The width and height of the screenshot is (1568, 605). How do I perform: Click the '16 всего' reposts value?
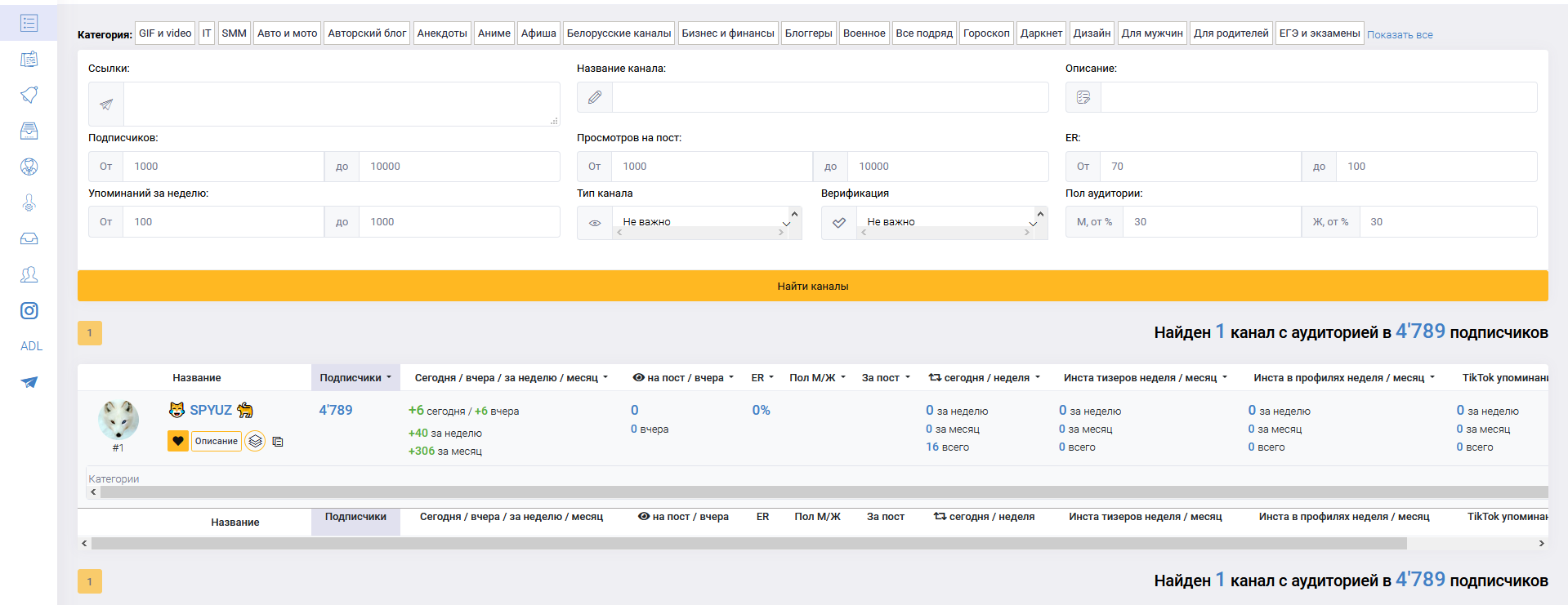point(947,447)
